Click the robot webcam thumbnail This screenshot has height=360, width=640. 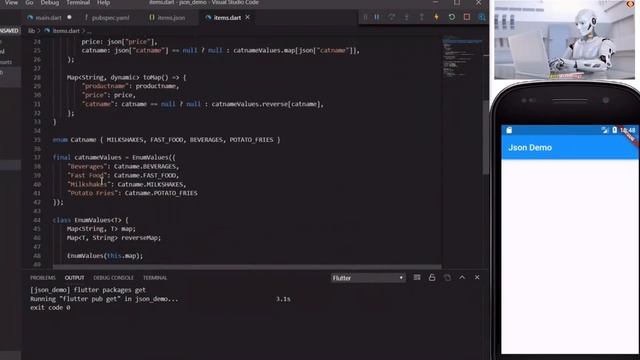click(564, 40)
